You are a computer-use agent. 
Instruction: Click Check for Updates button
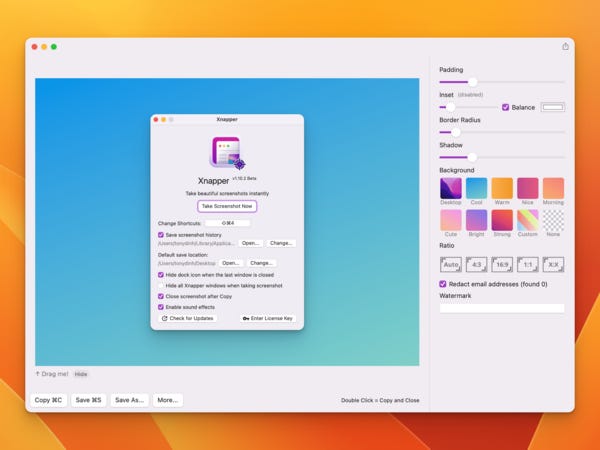(188, 318)
